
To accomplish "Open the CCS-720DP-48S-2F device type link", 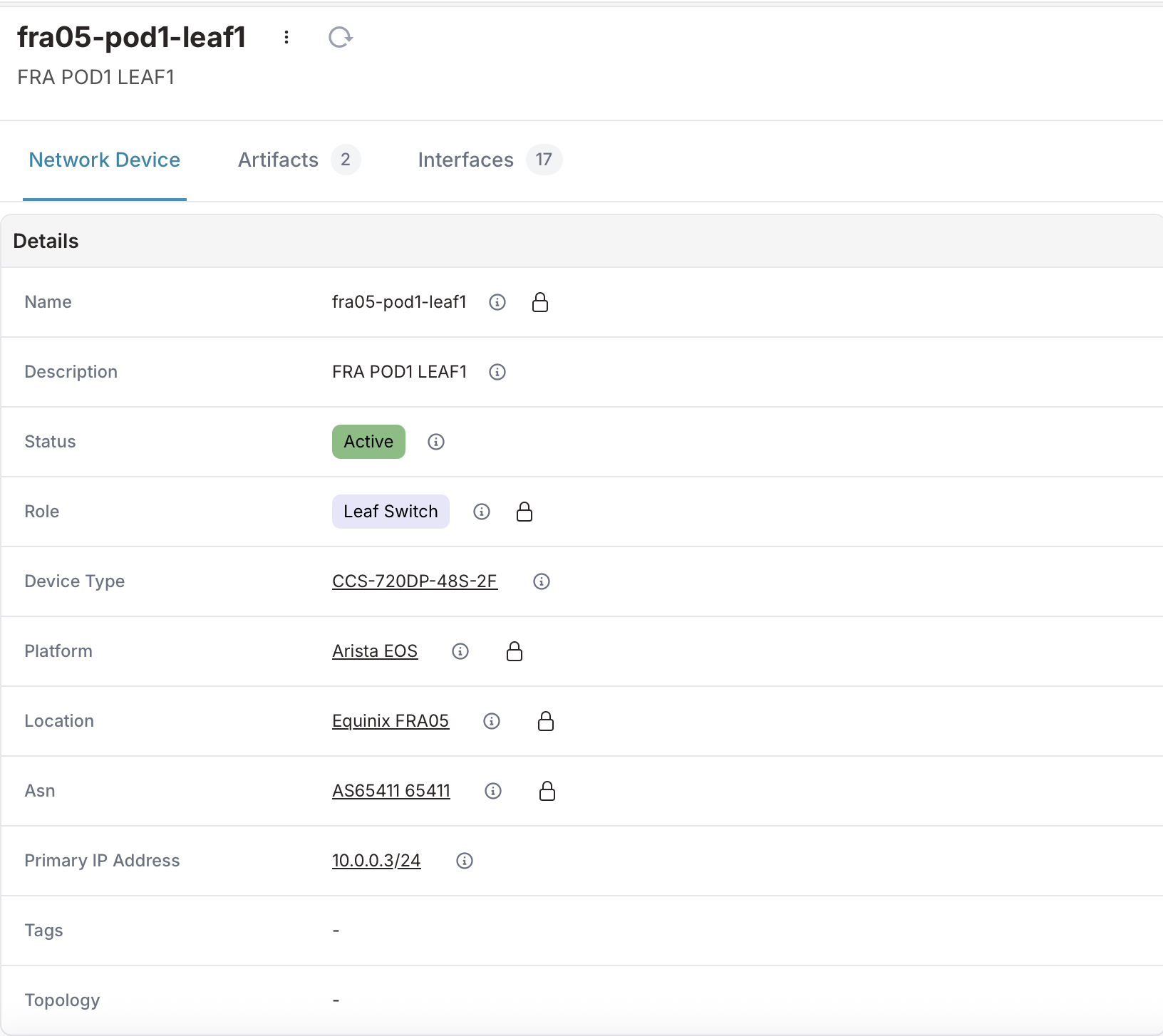I will coord(415,581).
